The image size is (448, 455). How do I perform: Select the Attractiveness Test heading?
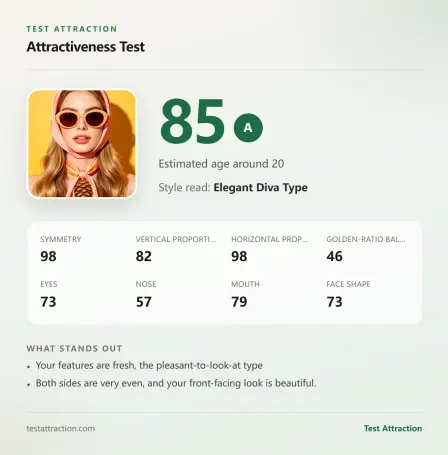coord(86,47)
